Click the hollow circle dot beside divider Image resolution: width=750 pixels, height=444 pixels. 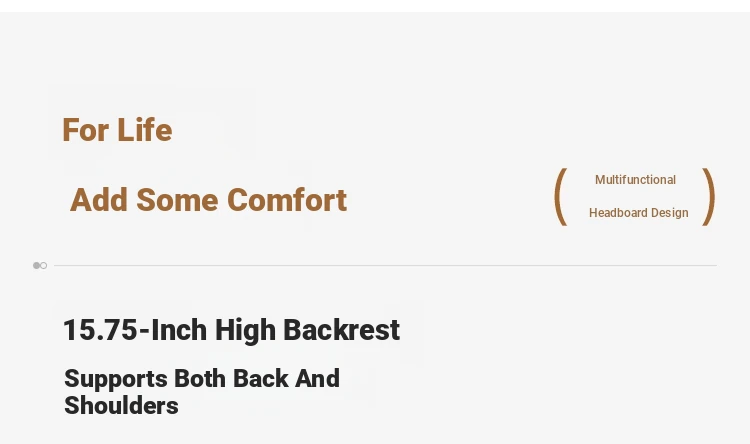(44, 266)
